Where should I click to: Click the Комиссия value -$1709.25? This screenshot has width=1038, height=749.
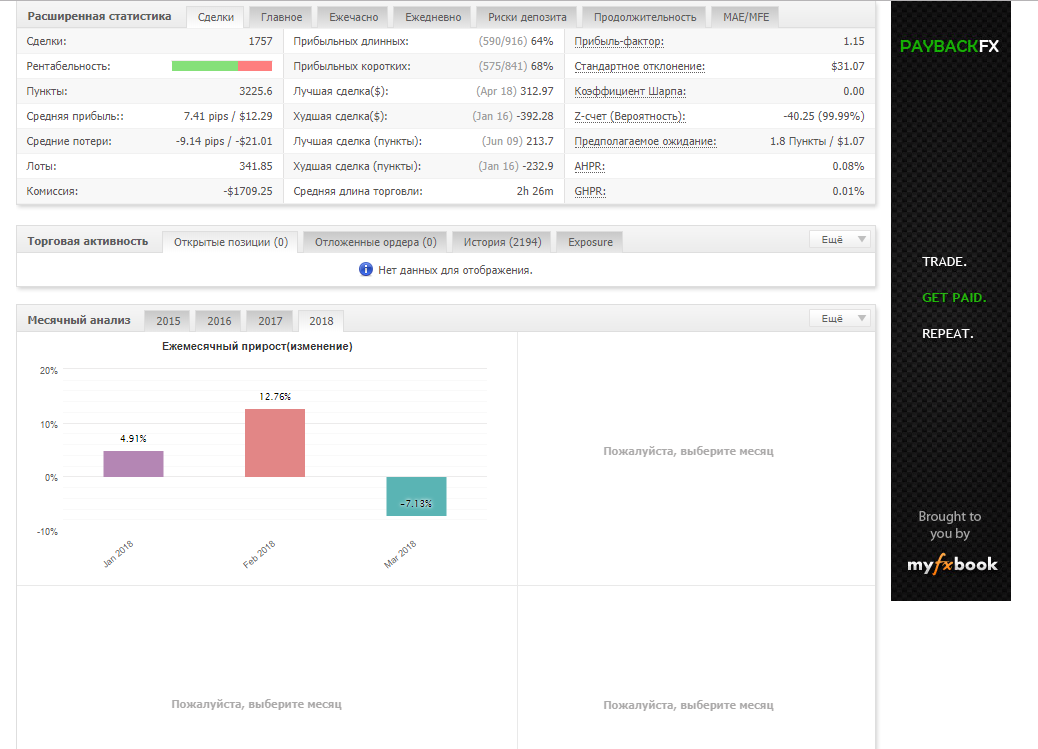[248, 191]
